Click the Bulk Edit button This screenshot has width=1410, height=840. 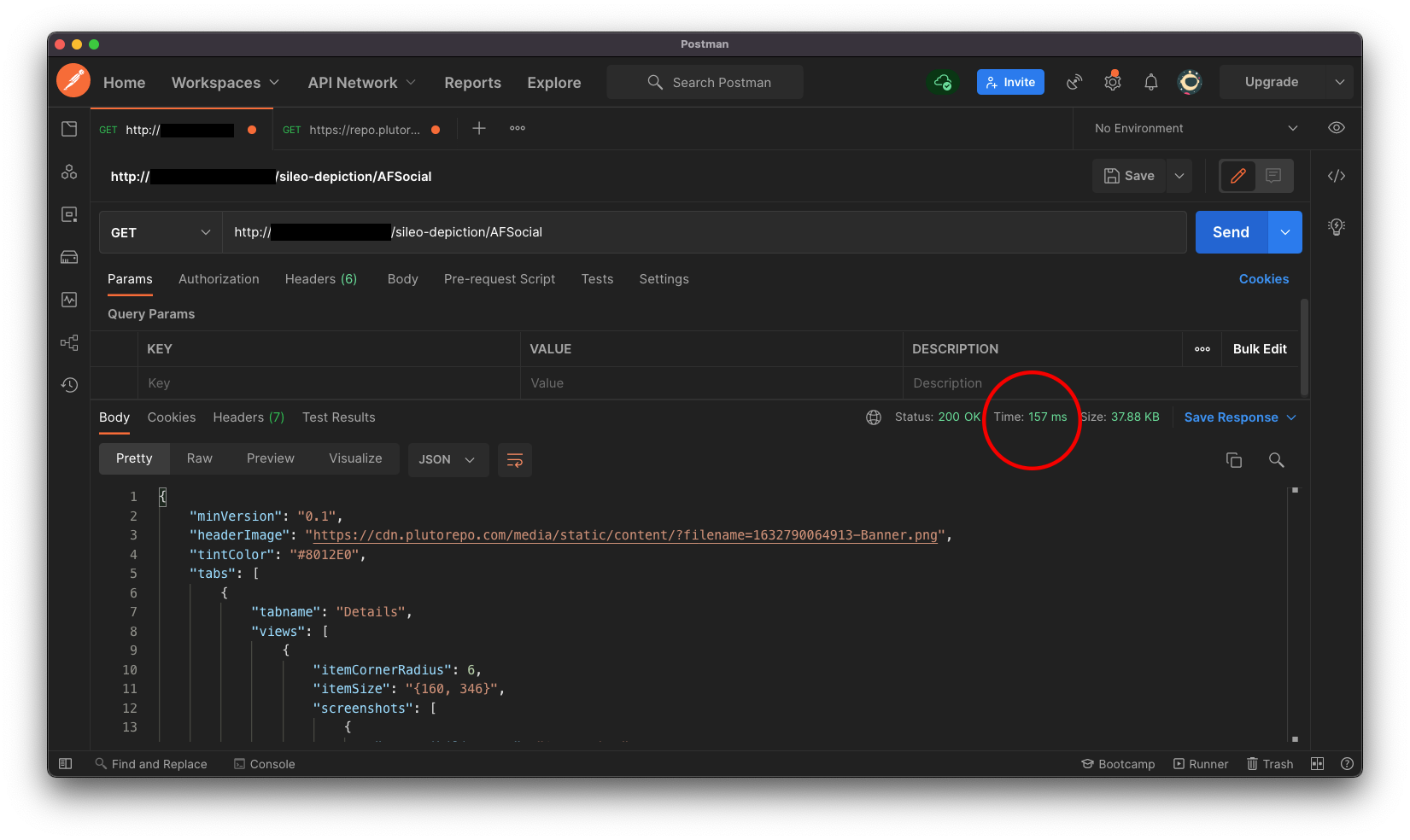coord(1260,349)
